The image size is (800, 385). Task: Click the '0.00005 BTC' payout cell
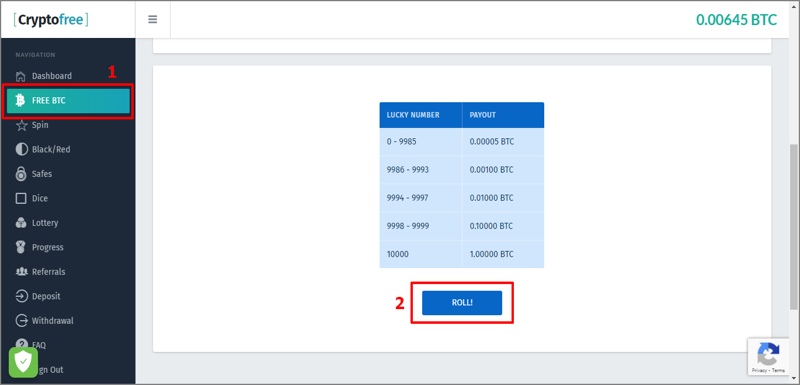coord(503,142)
